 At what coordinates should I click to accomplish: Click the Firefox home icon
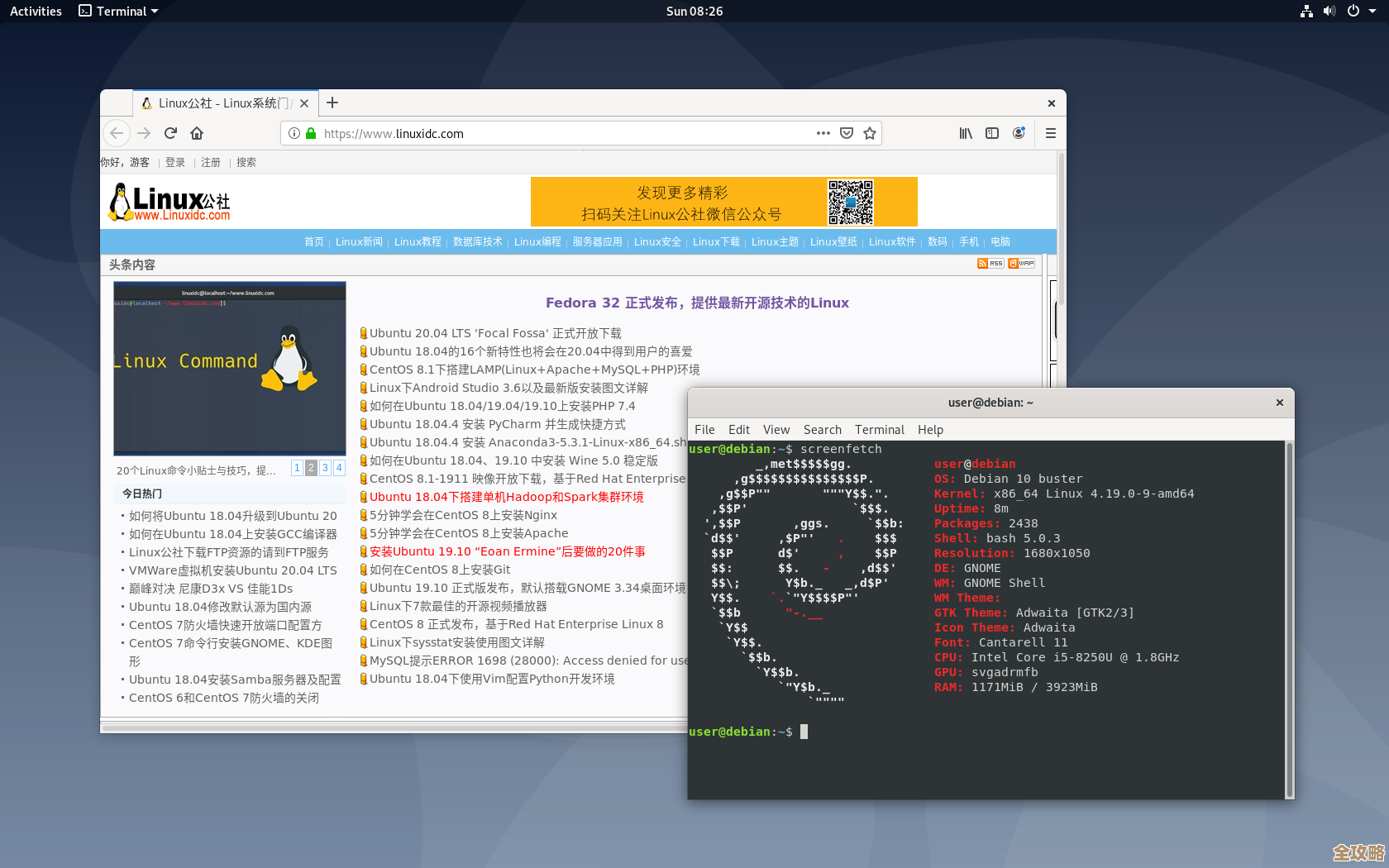coord(197,133)
